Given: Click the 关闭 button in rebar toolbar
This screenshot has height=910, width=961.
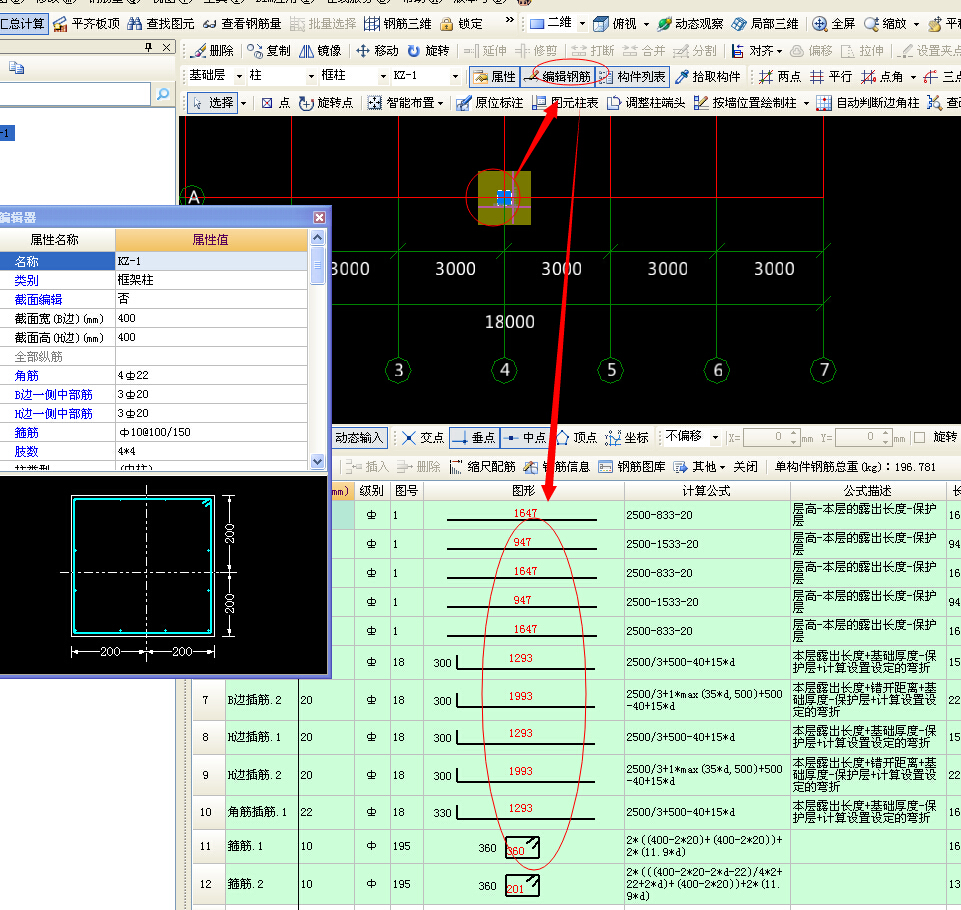Looking at the screenshot, I should tap(745, 466).
